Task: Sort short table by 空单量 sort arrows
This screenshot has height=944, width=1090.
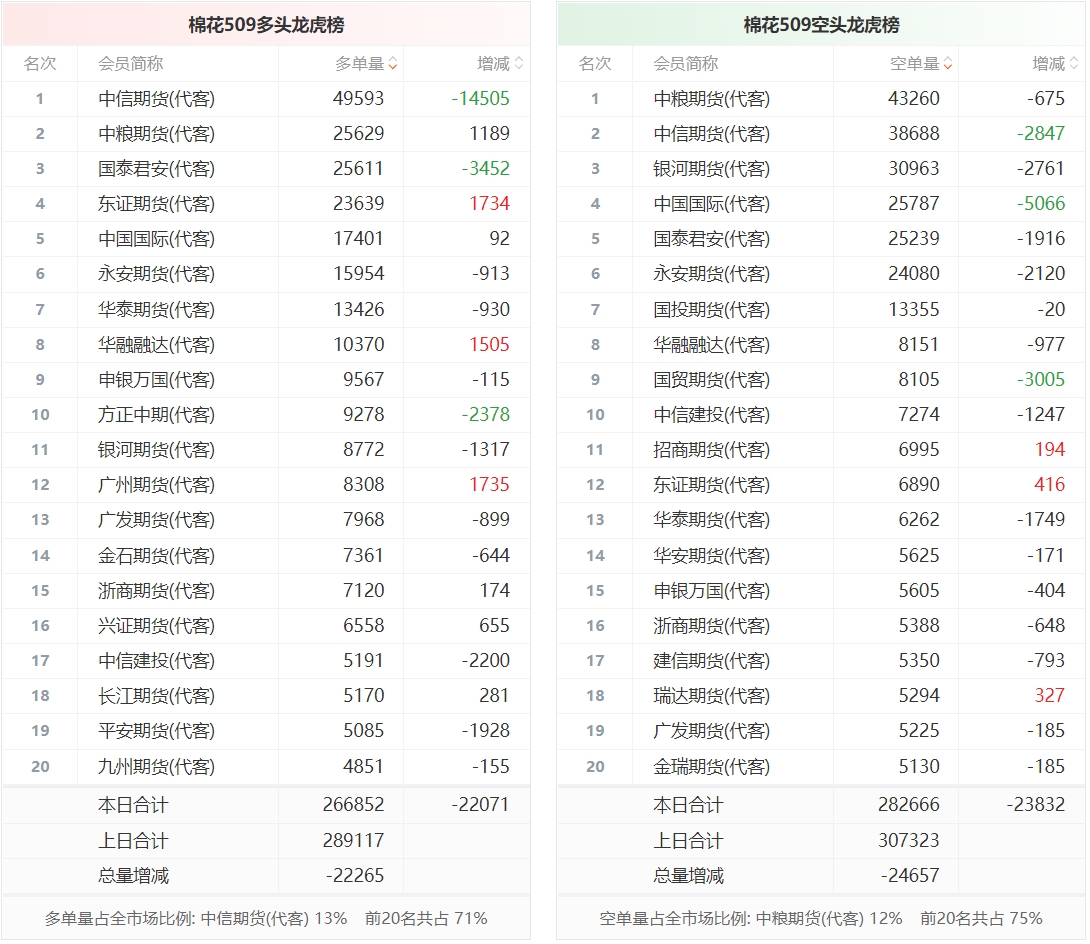Action: [x=948, y=64]
